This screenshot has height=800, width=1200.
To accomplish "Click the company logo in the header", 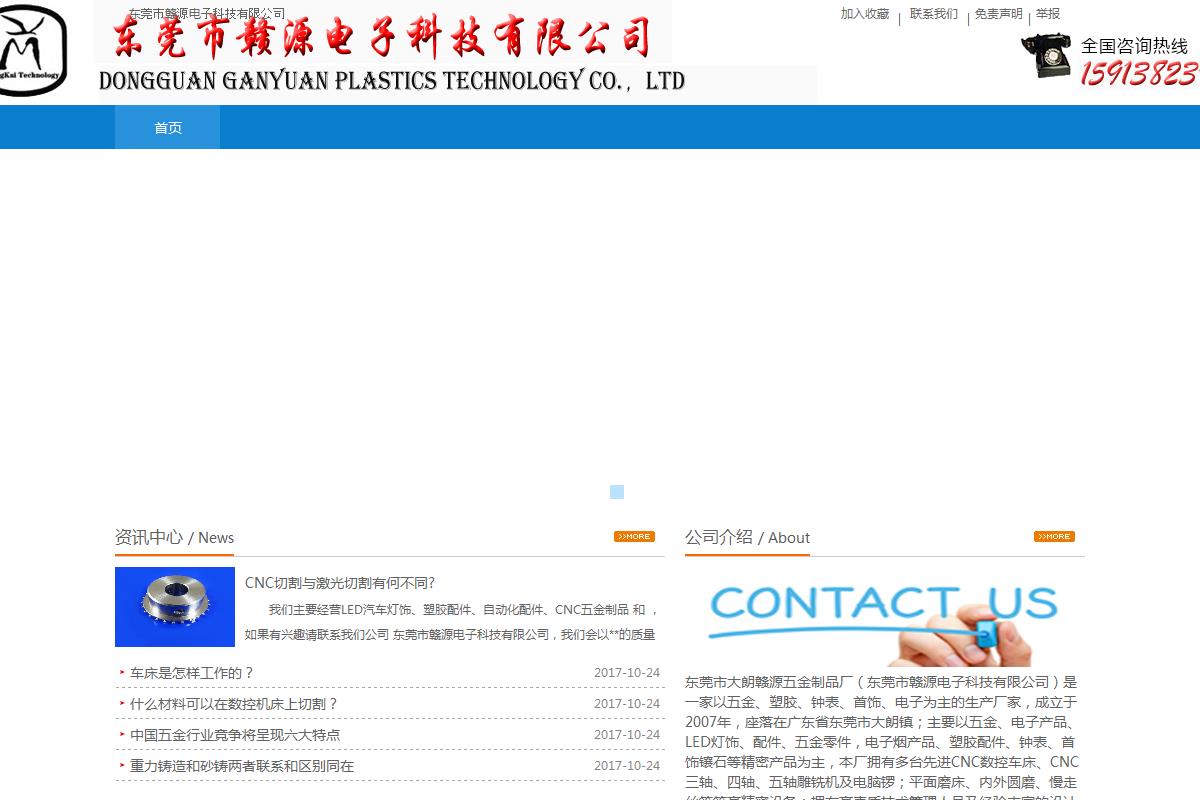I will pos(33,50).
